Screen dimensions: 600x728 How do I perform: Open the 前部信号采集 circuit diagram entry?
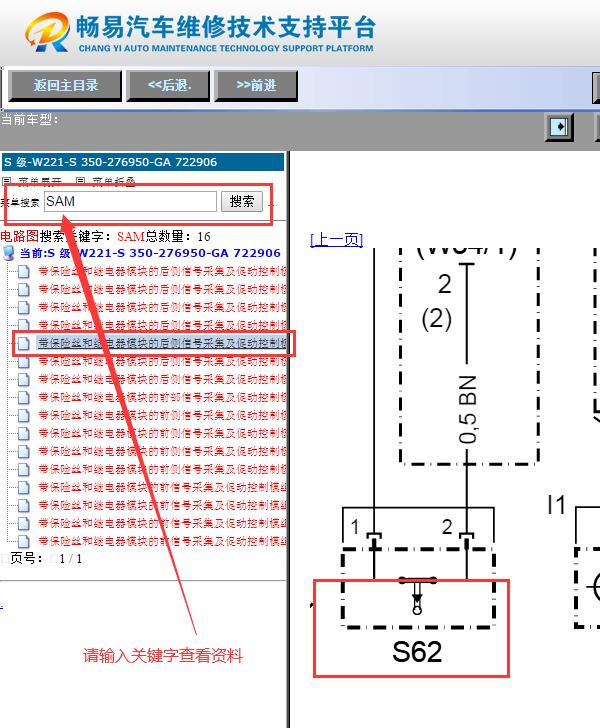(162, 397)
